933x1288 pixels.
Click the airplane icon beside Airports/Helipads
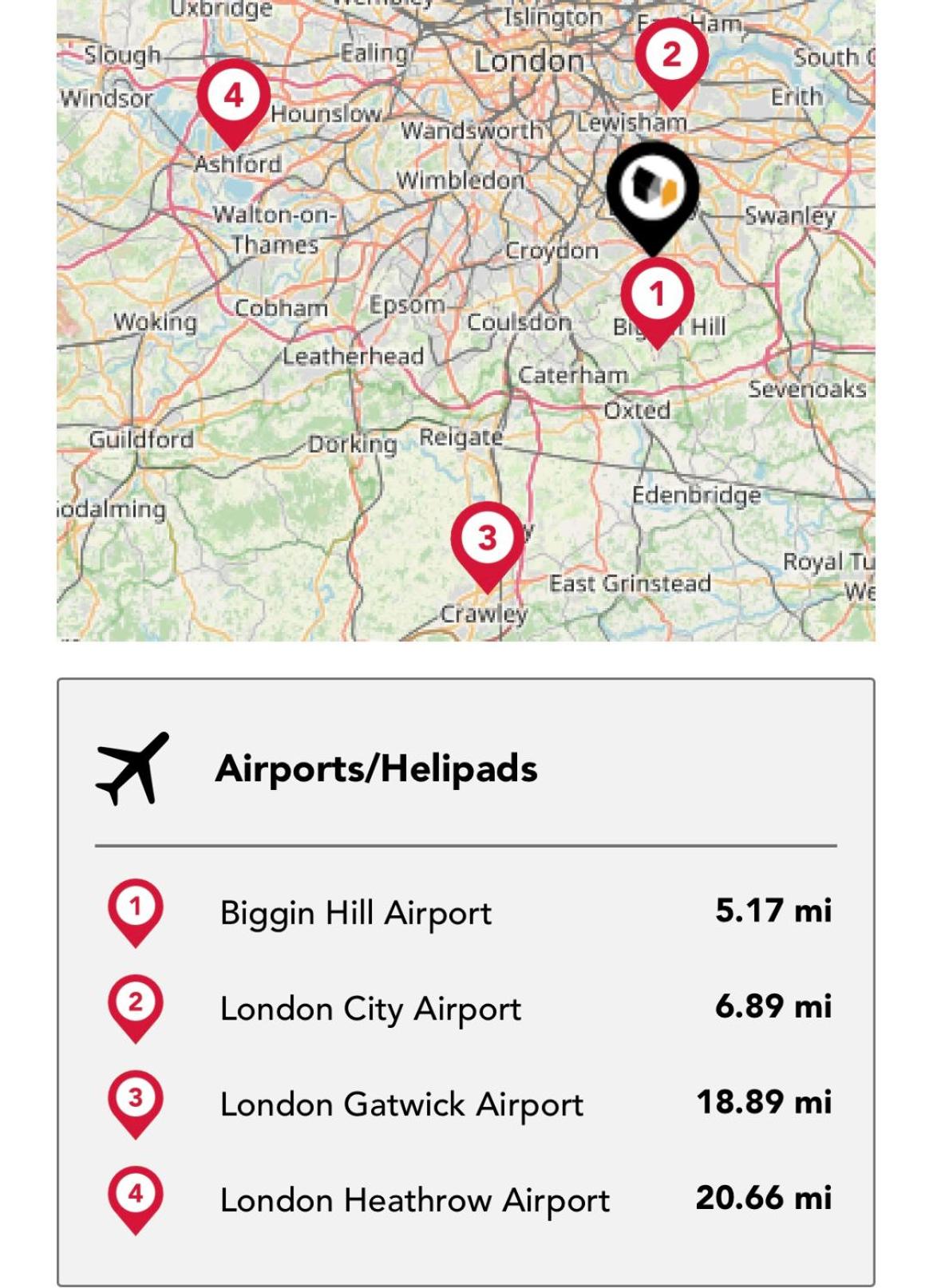pos(132,768)
